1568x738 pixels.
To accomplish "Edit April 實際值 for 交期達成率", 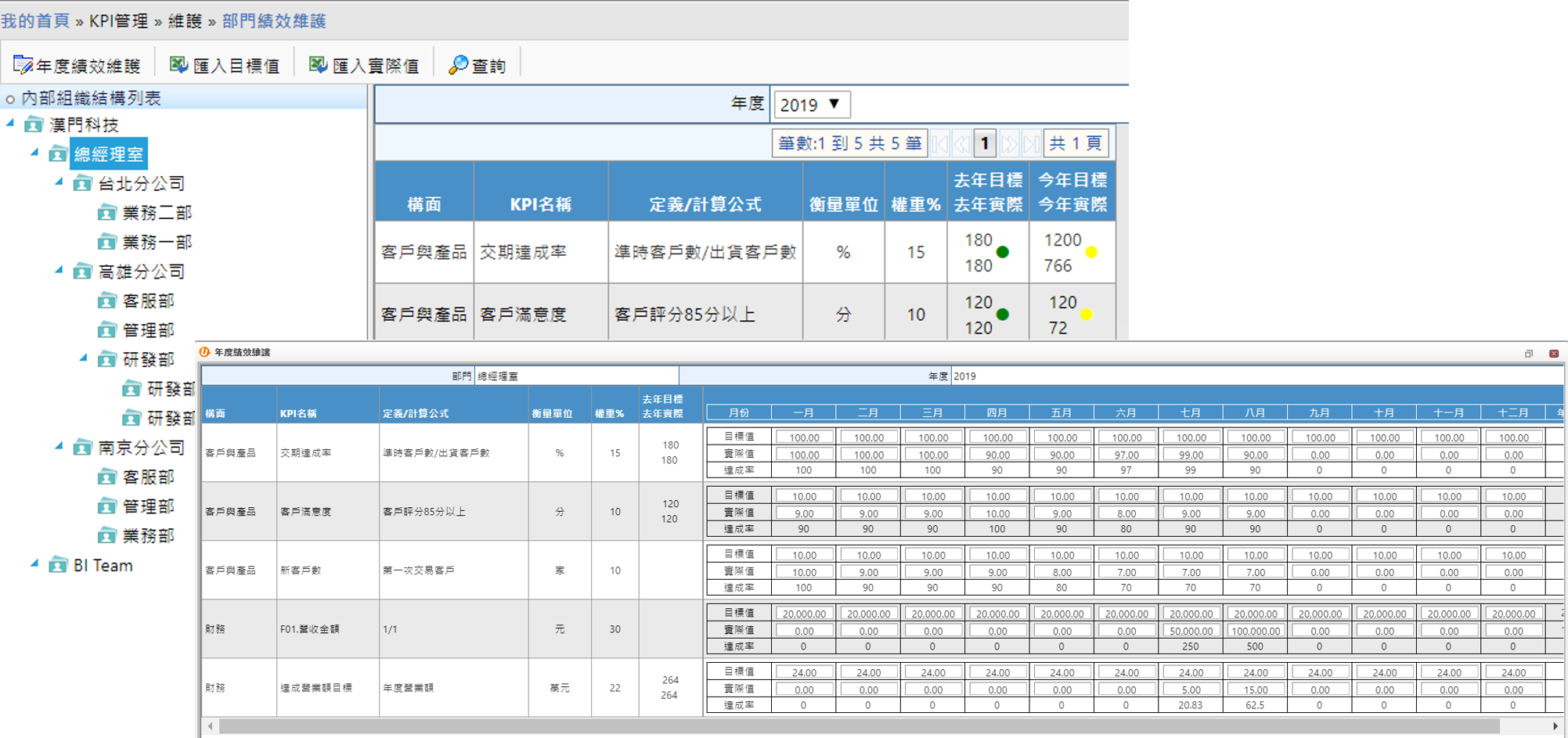I will click(x=997, y=455).
